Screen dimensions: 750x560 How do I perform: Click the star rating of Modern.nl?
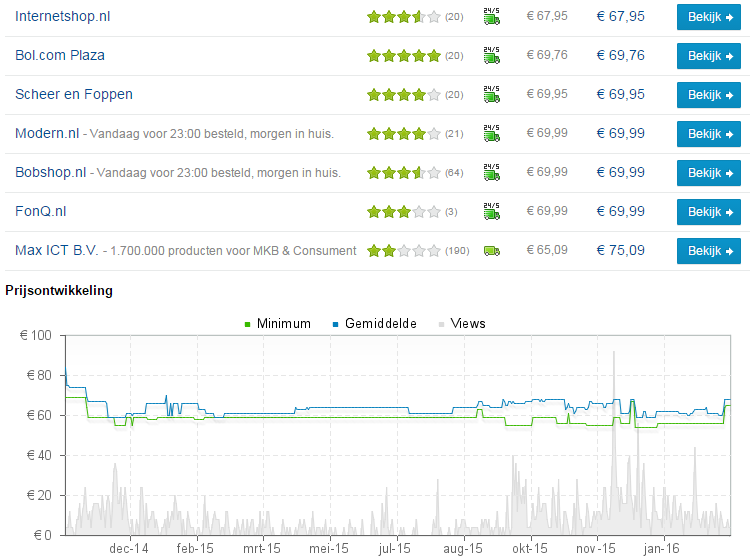[x=404, y=134]
